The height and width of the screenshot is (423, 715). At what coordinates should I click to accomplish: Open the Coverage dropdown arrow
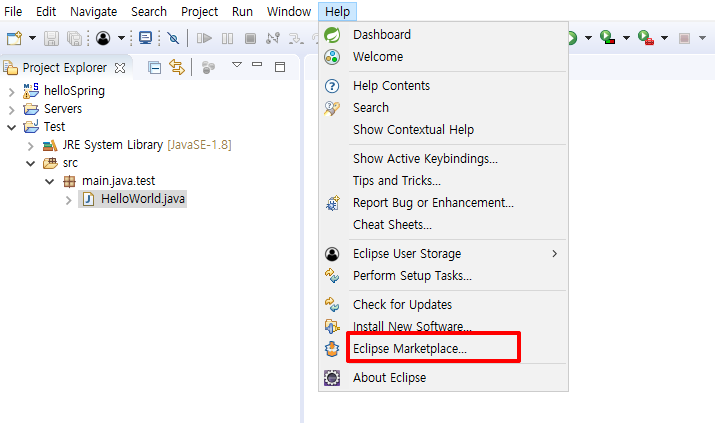pyautogui.click(x=627, y=38)
